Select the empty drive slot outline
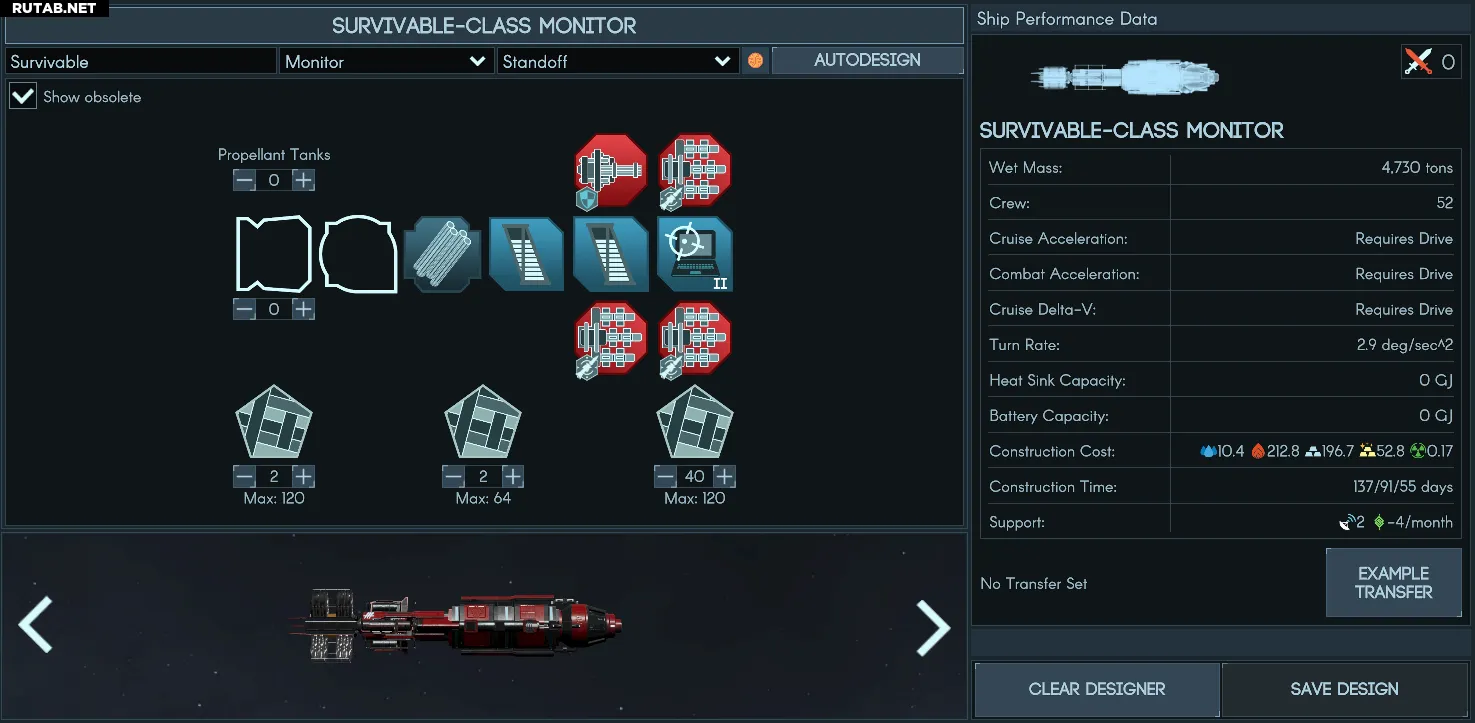 coord(274,254)
